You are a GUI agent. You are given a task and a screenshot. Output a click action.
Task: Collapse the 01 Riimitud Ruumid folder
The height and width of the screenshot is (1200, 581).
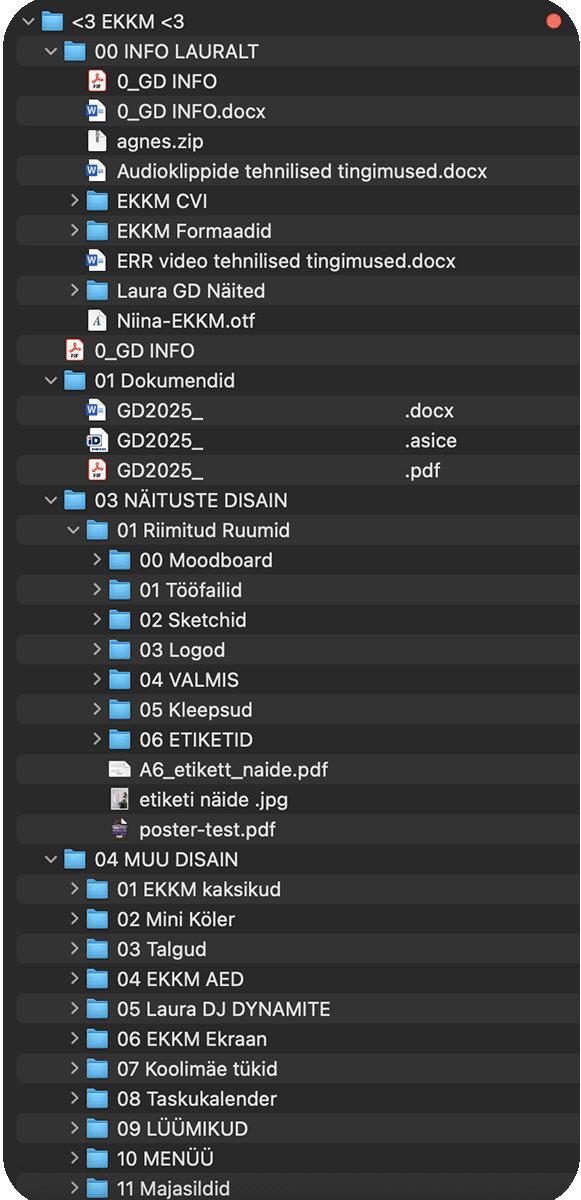coord(74,530)
